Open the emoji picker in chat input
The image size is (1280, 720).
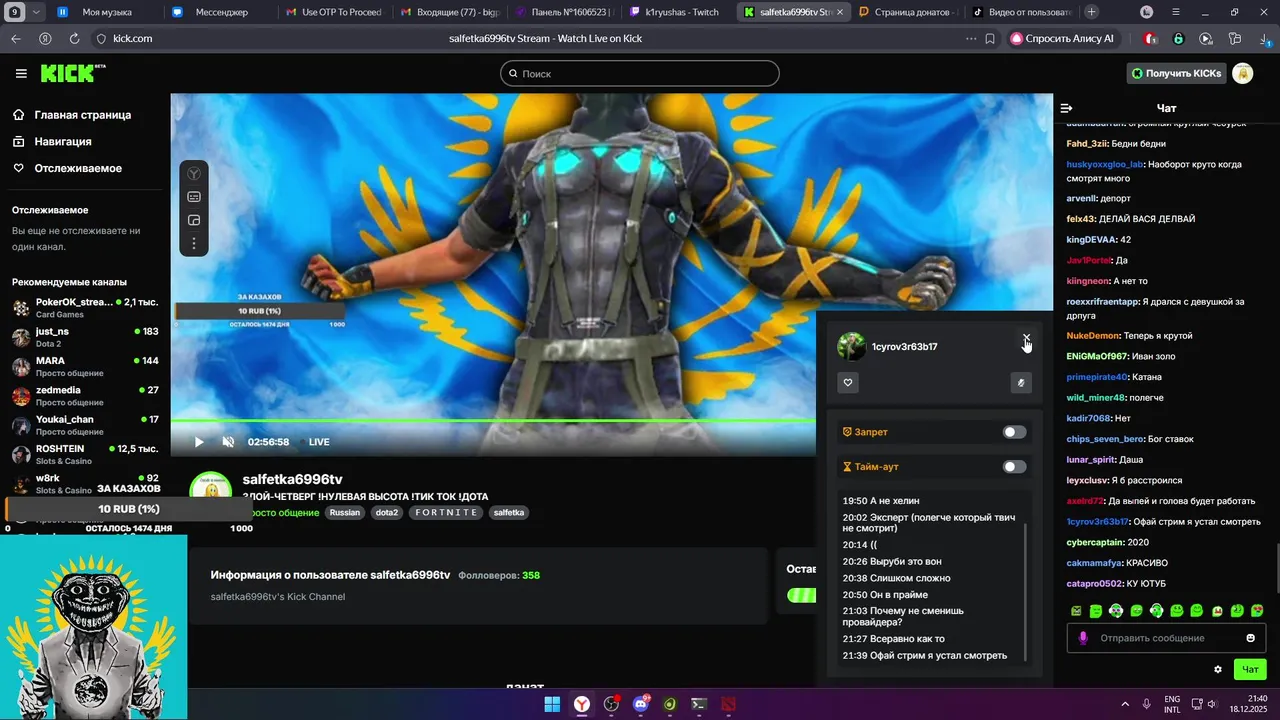coord(1251,638)
